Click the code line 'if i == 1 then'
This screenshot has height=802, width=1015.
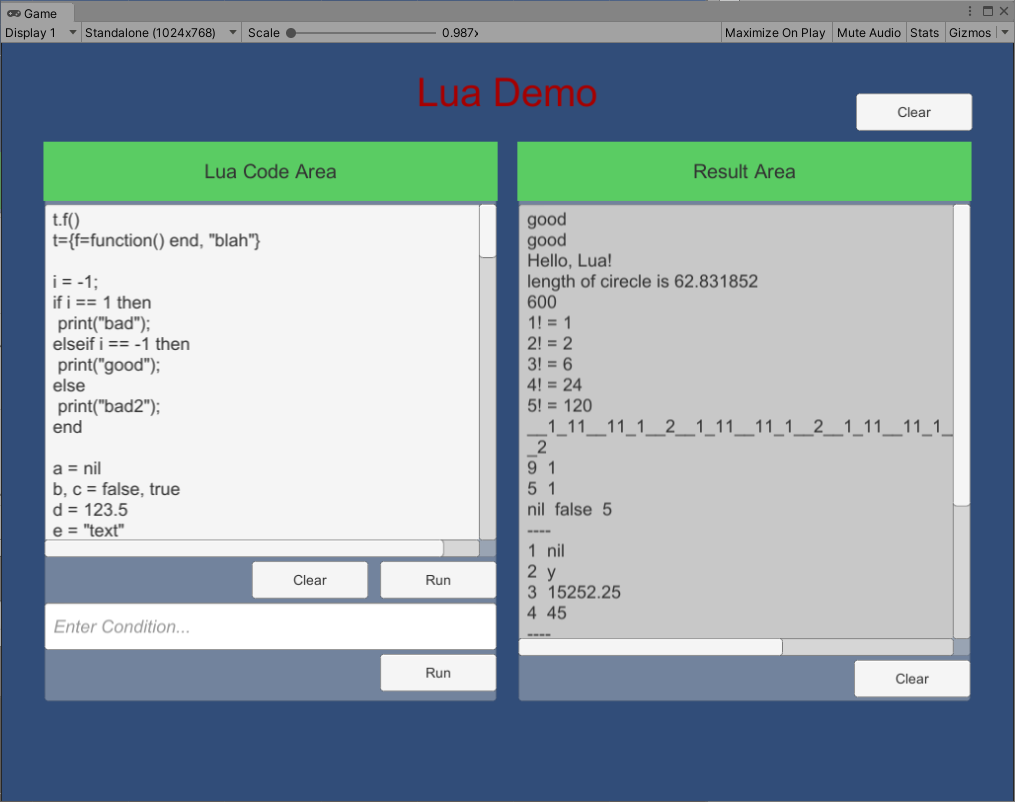point(102,303)
